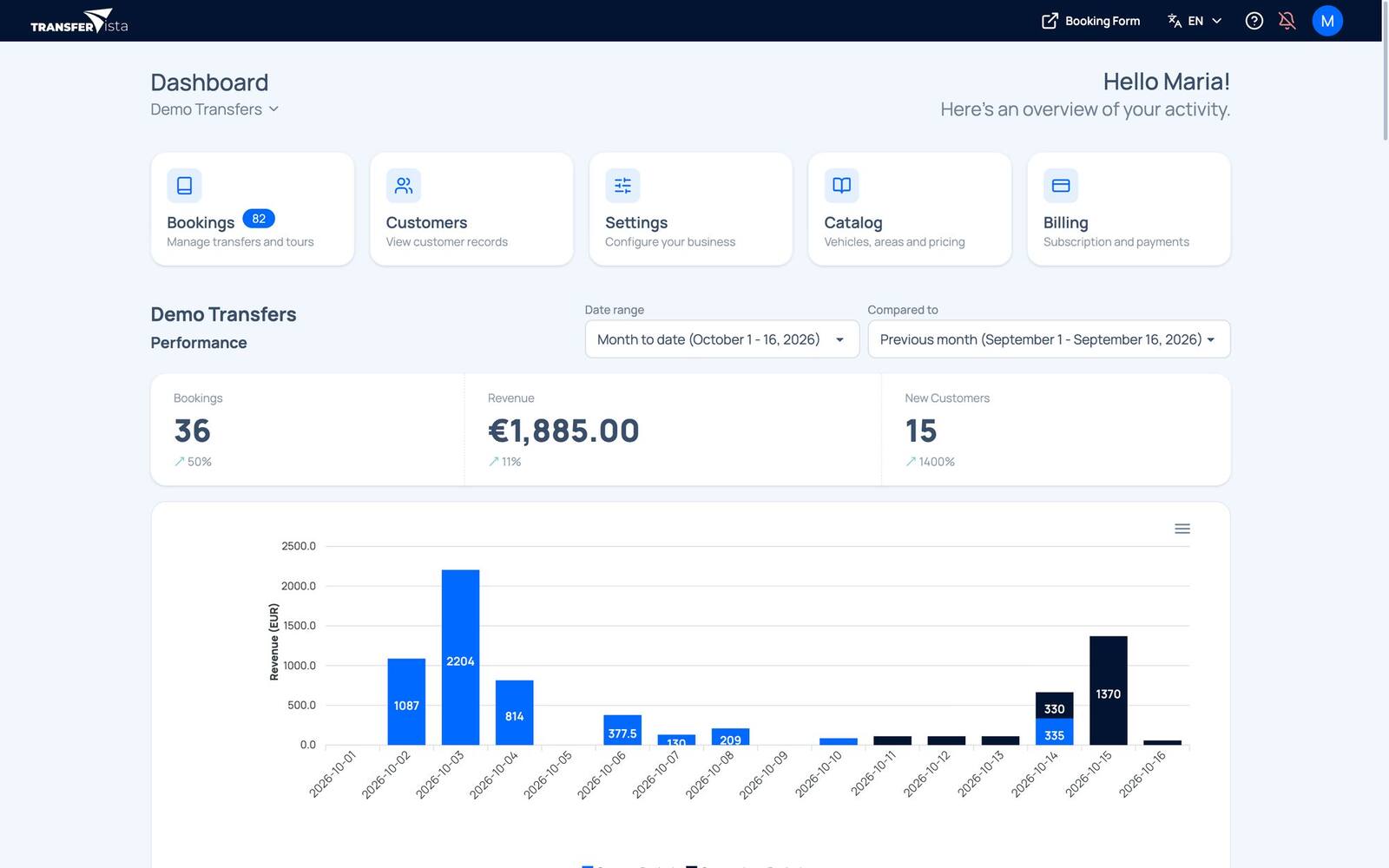Click the Customers card people icon
Screen dimensions: 1389x868
point(404,186)
